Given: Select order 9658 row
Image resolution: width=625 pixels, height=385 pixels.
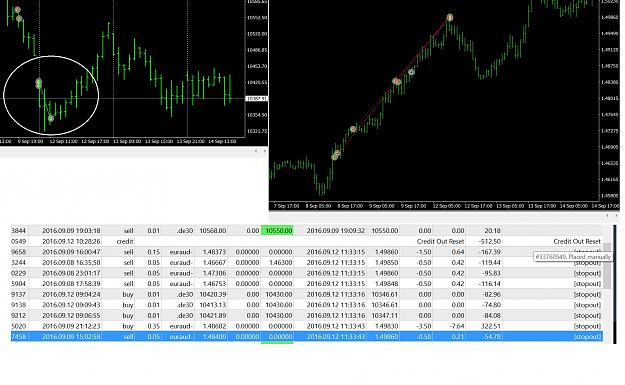Looking at the screenshot, I should tap(307, 252).
